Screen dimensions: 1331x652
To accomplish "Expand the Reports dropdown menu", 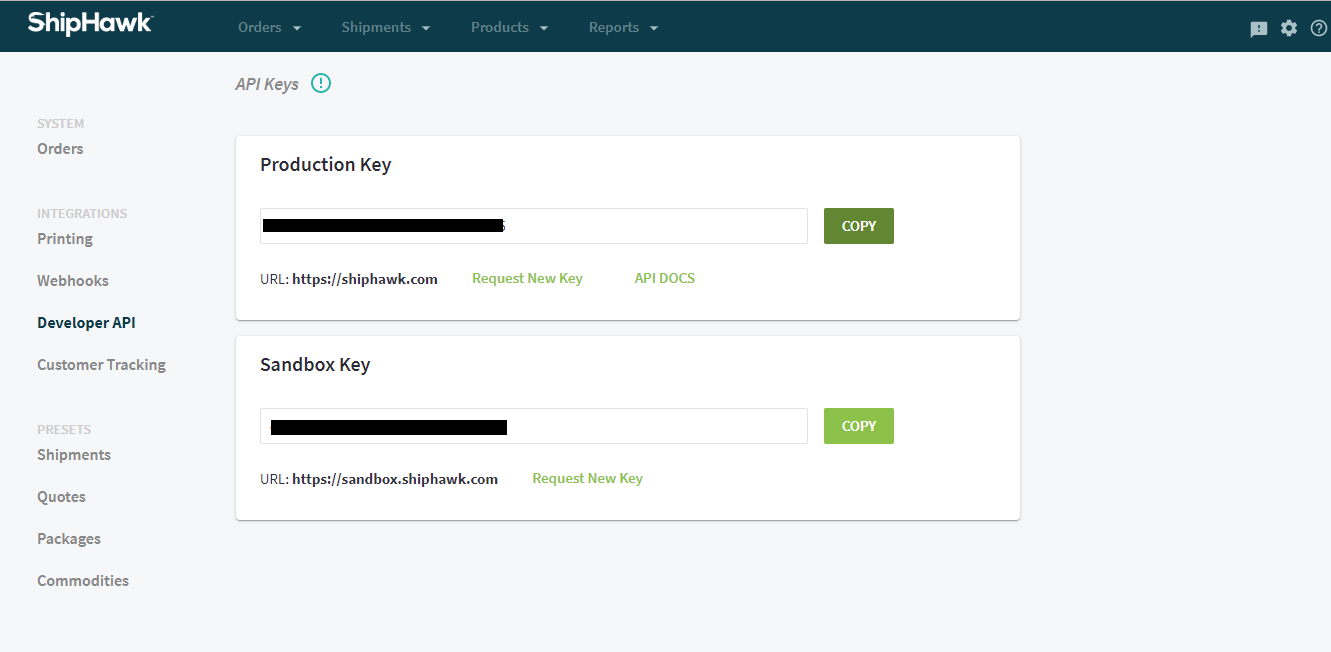I will click(624, 27).
